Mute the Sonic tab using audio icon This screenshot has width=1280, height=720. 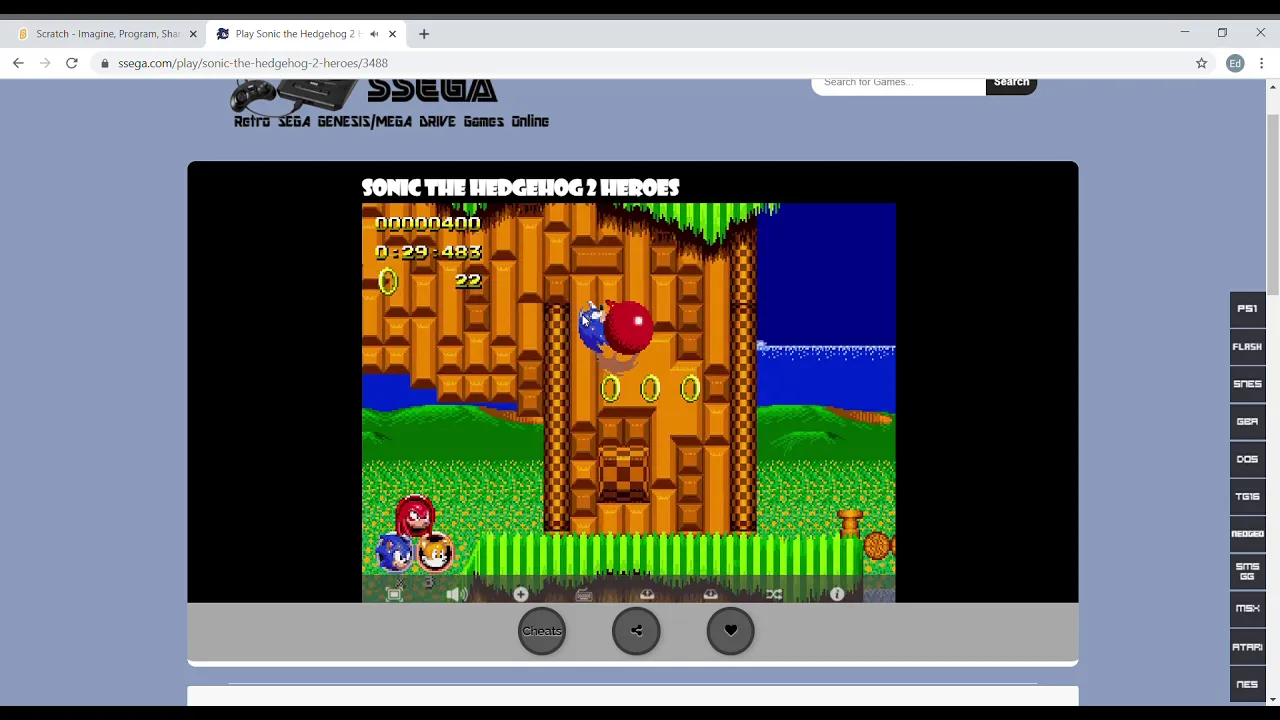374,34
